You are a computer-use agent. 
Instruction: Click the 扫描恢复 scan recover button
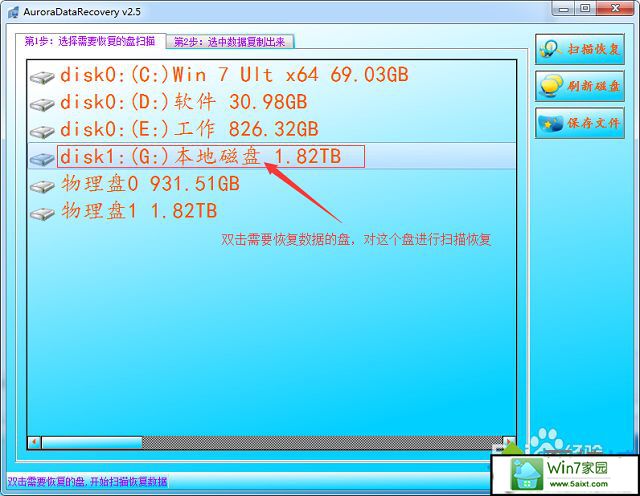point(580,49)
